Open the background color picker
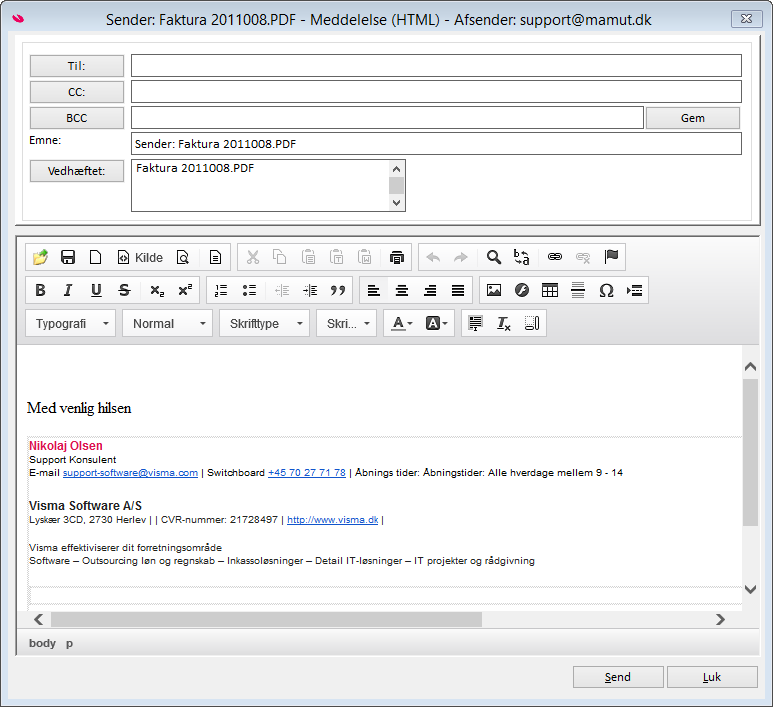The height and width of the screenshot is (707, 773). coord(436,323)
